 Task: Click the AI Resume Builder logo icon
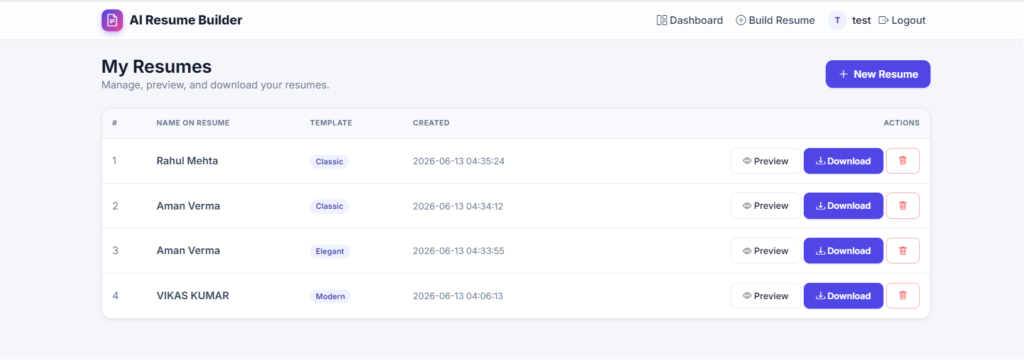tap(112, 20)
